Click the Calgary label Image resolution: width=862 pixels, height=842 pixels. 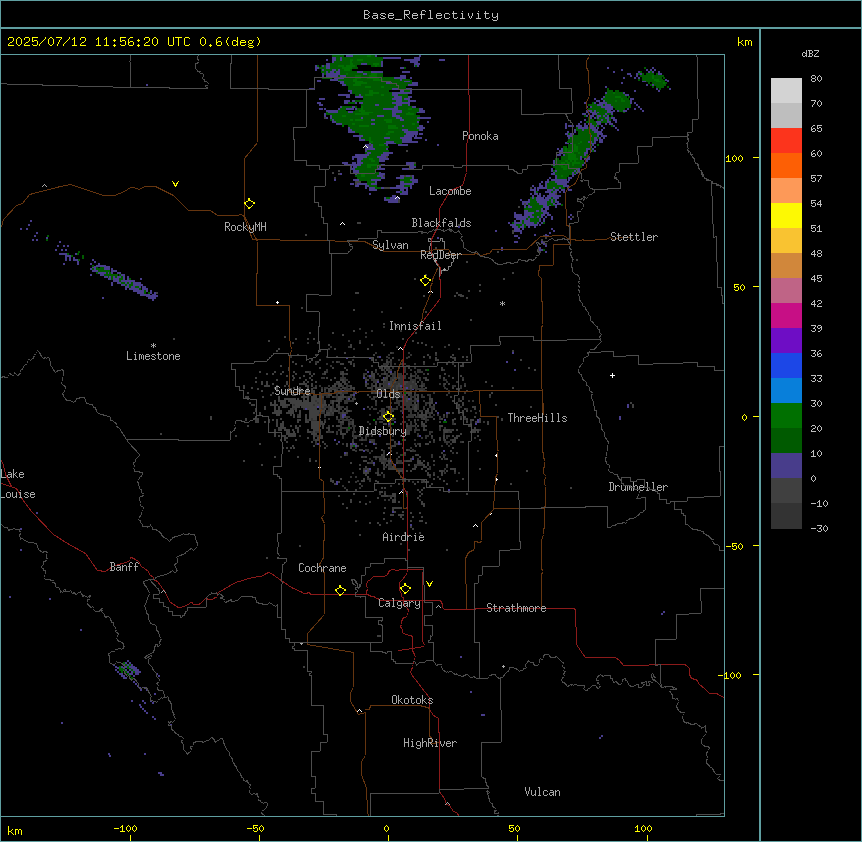click(x=399, y=603)
